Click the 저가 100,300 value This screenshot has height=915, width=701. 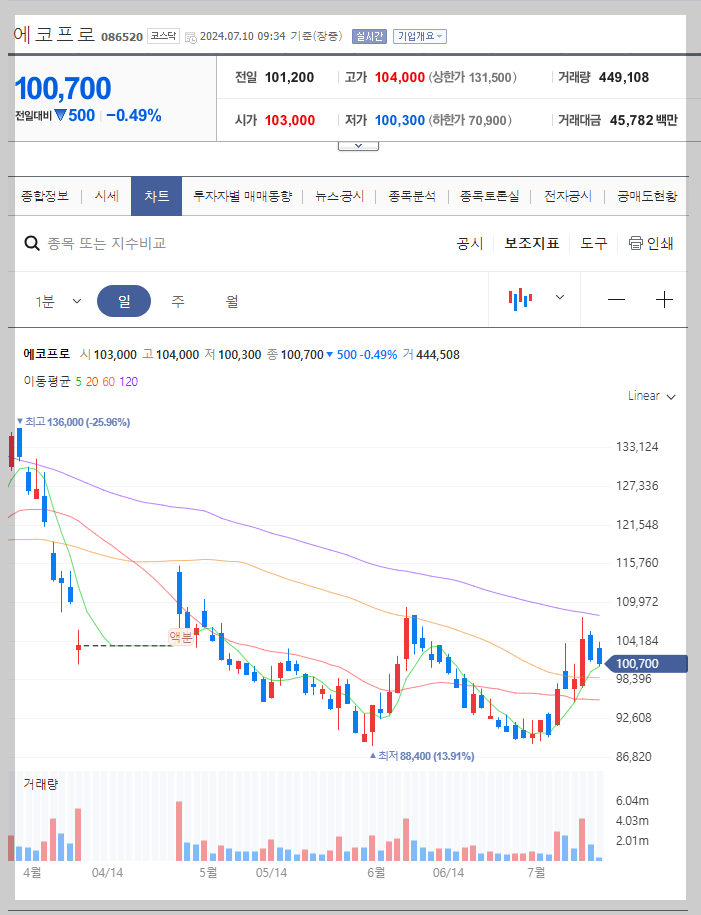click(x=400, y=120)
